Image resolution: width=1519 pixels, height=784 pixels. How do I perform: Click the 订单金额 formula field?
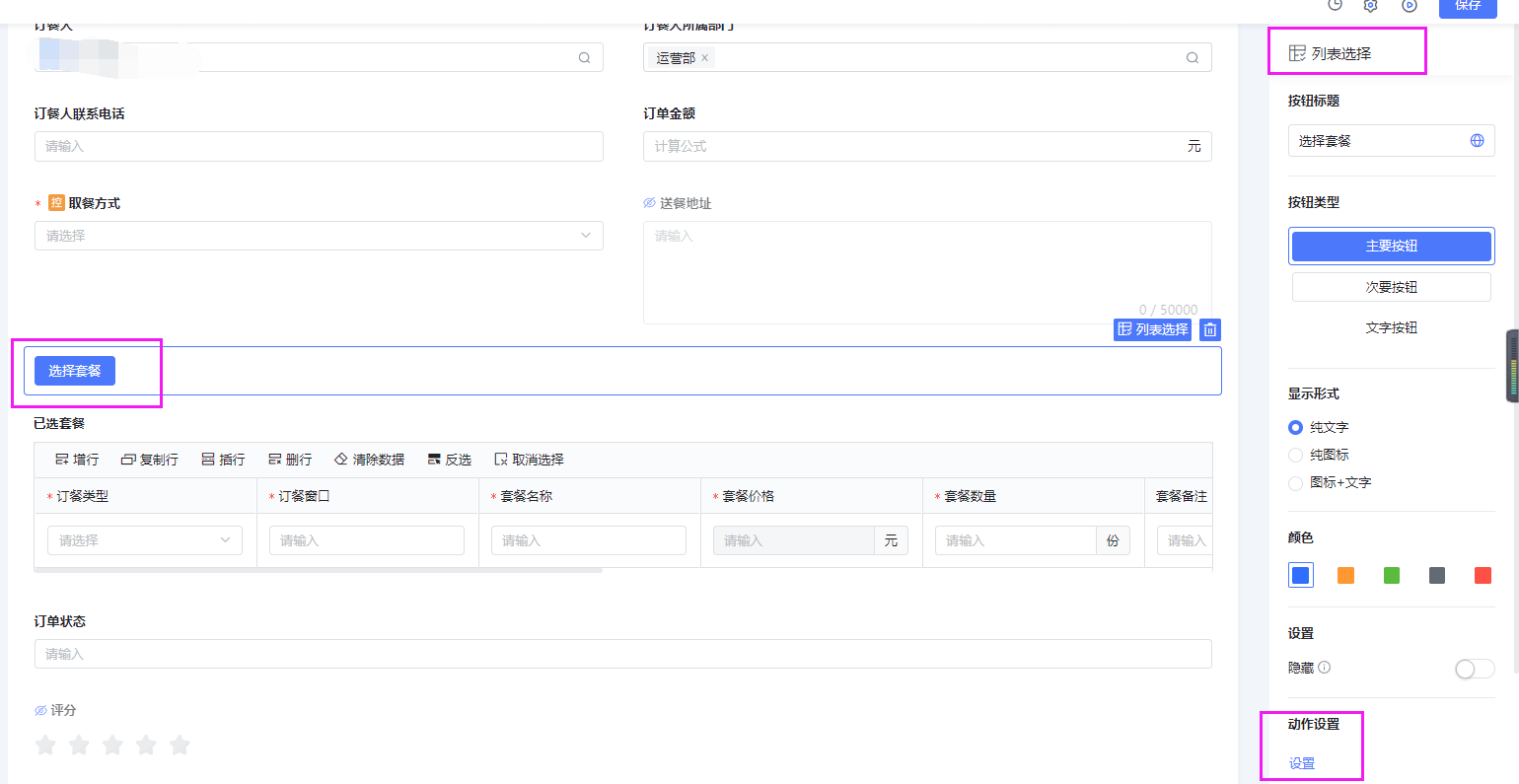[927, 146]
